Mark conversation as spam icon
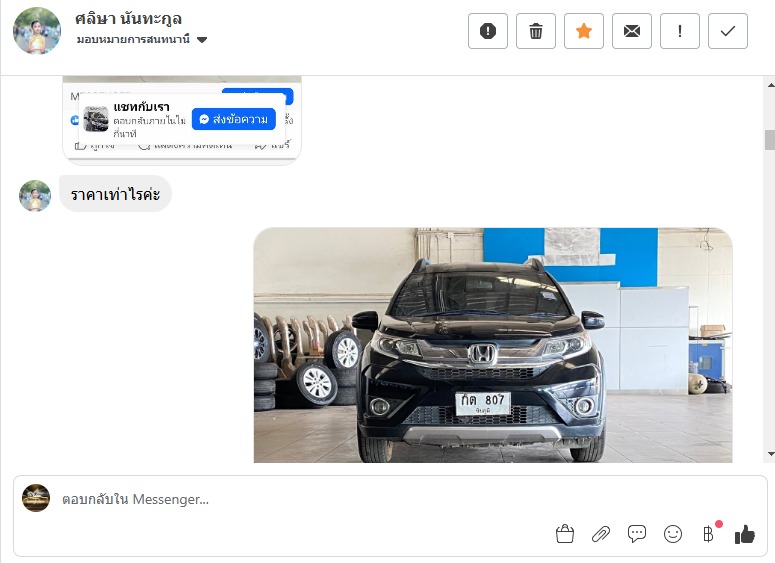This screenshot has height=563, width=775. coord(488,31)
